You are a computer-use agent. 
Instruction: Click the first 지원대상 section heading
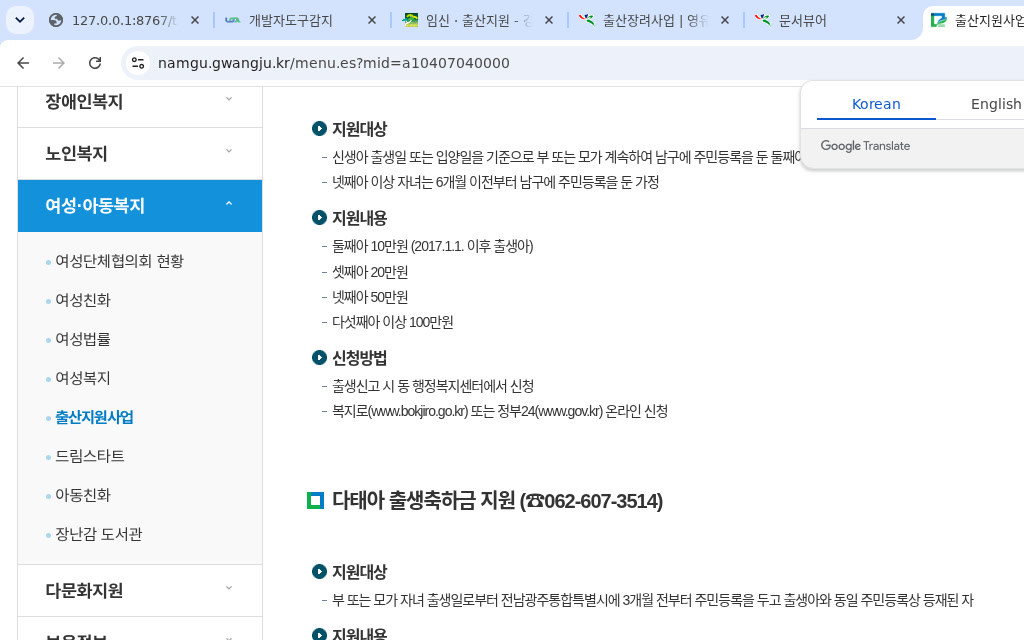coord(359,129)
